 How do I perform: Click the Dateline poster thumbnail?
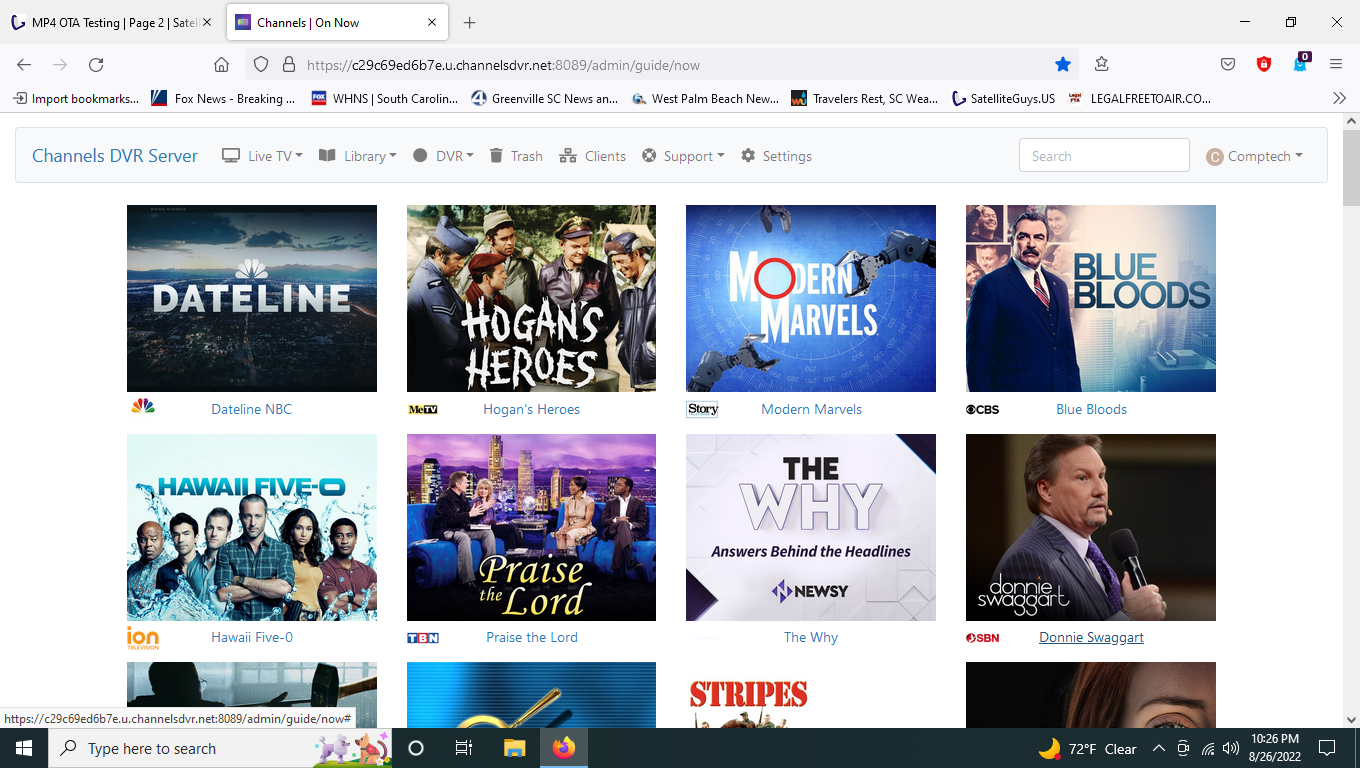252,298
